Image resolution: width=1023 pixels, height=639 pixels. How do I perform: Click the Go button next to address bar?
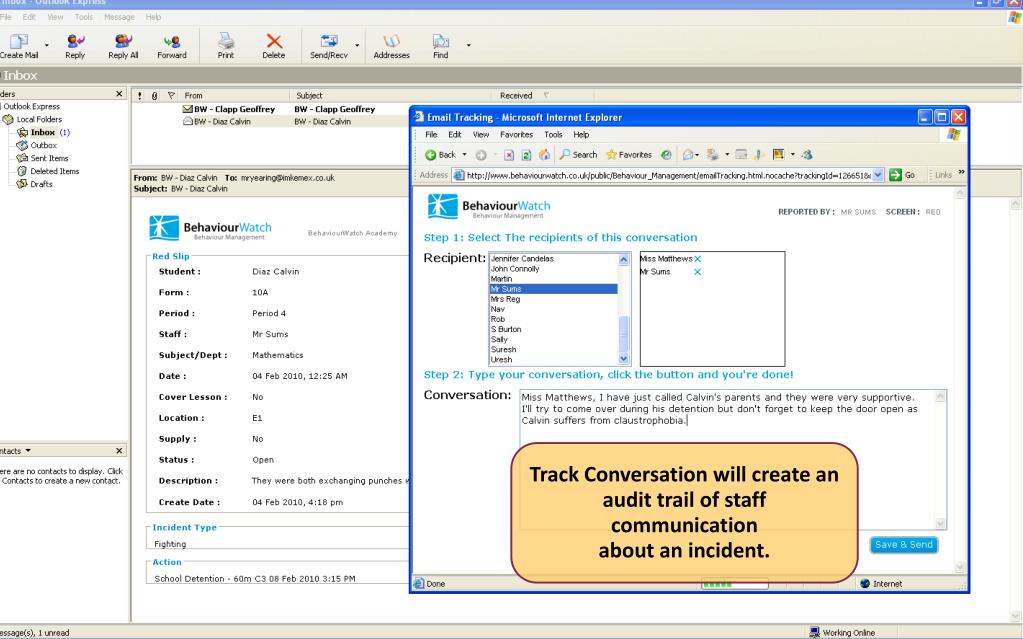902,175
